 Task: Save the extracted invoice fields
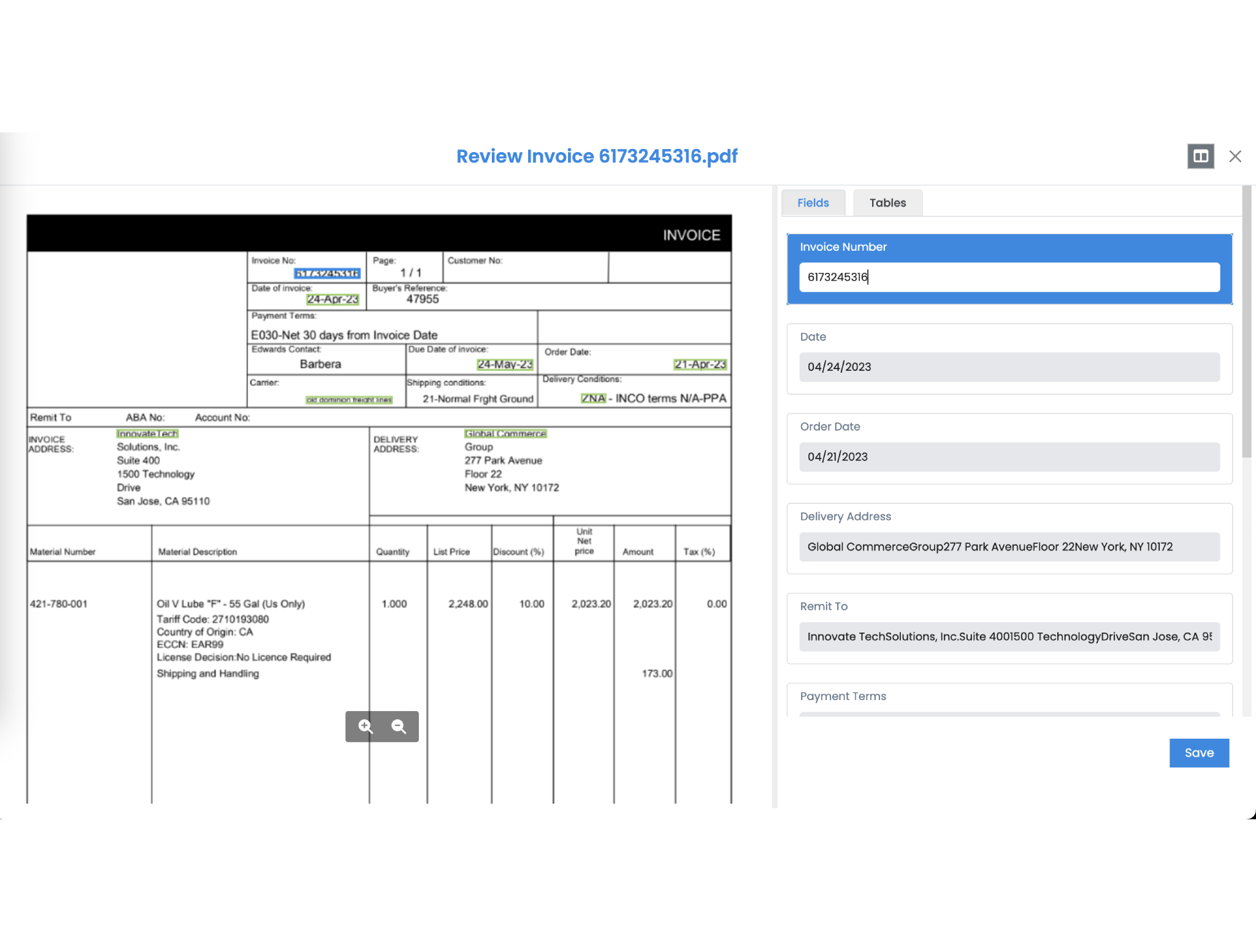pyautogui.click(x=1199, y=753)
